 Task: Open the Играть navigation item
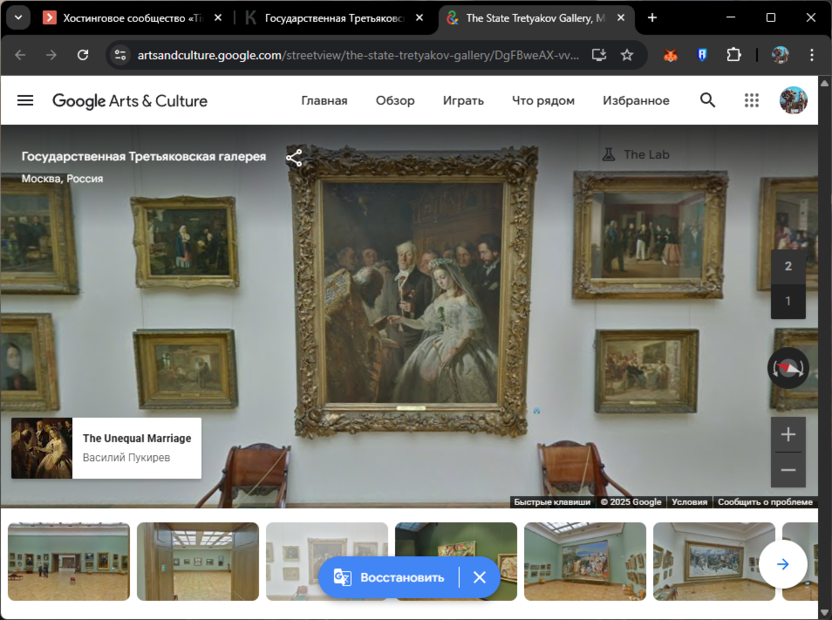pos(463,100)
